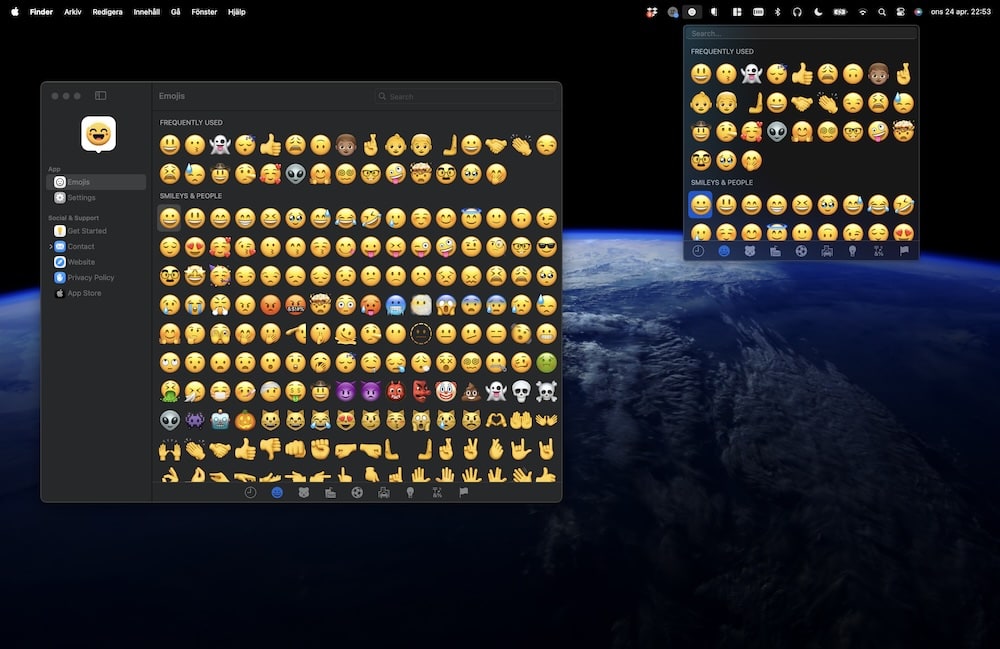Open Objects category in the popover
This screenshot has height=649, width=1000.
pyautogui.click(x=853, y=251)
